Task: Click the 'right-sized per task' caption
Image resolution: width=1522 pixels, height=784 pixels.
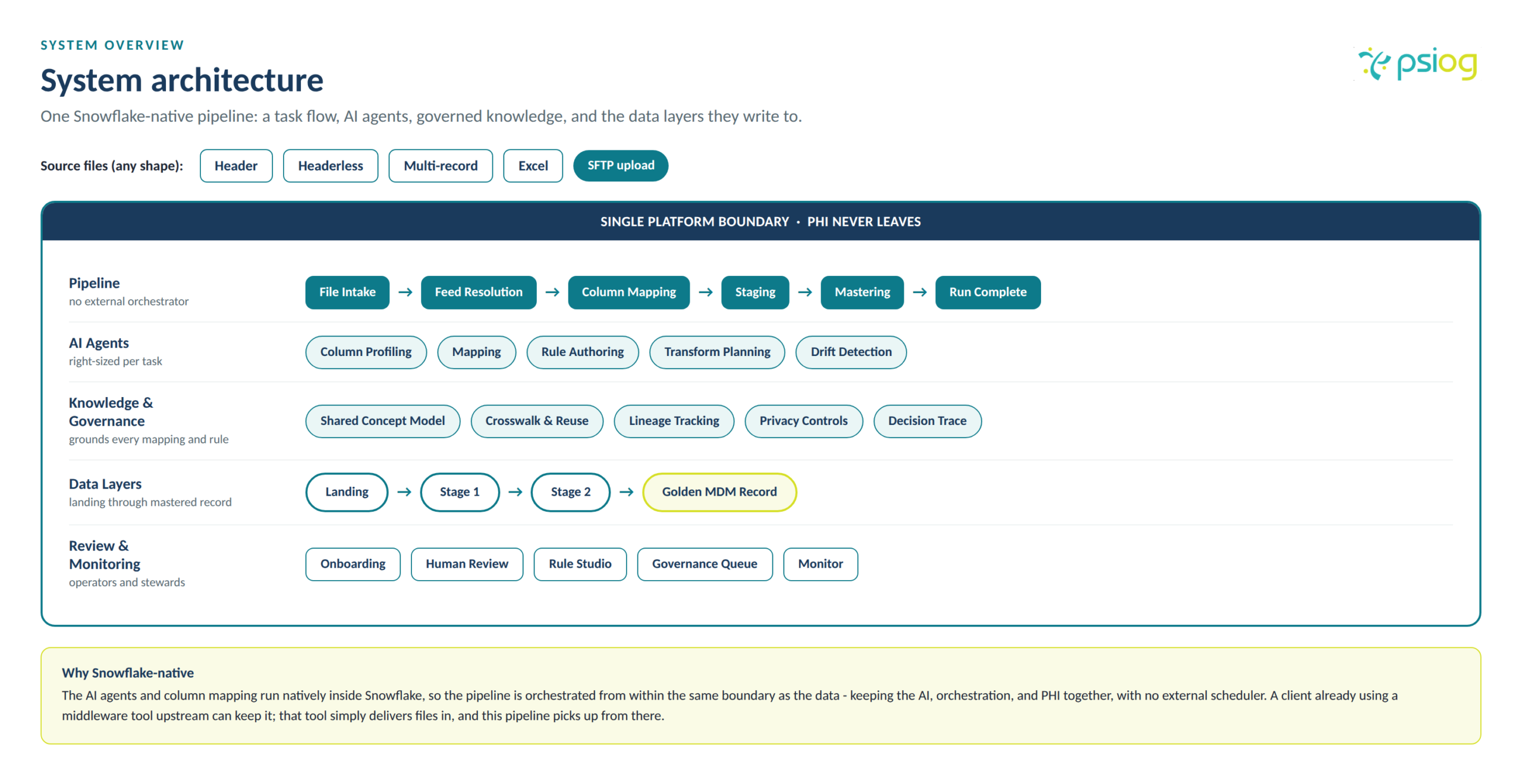Action: point(115,361)
